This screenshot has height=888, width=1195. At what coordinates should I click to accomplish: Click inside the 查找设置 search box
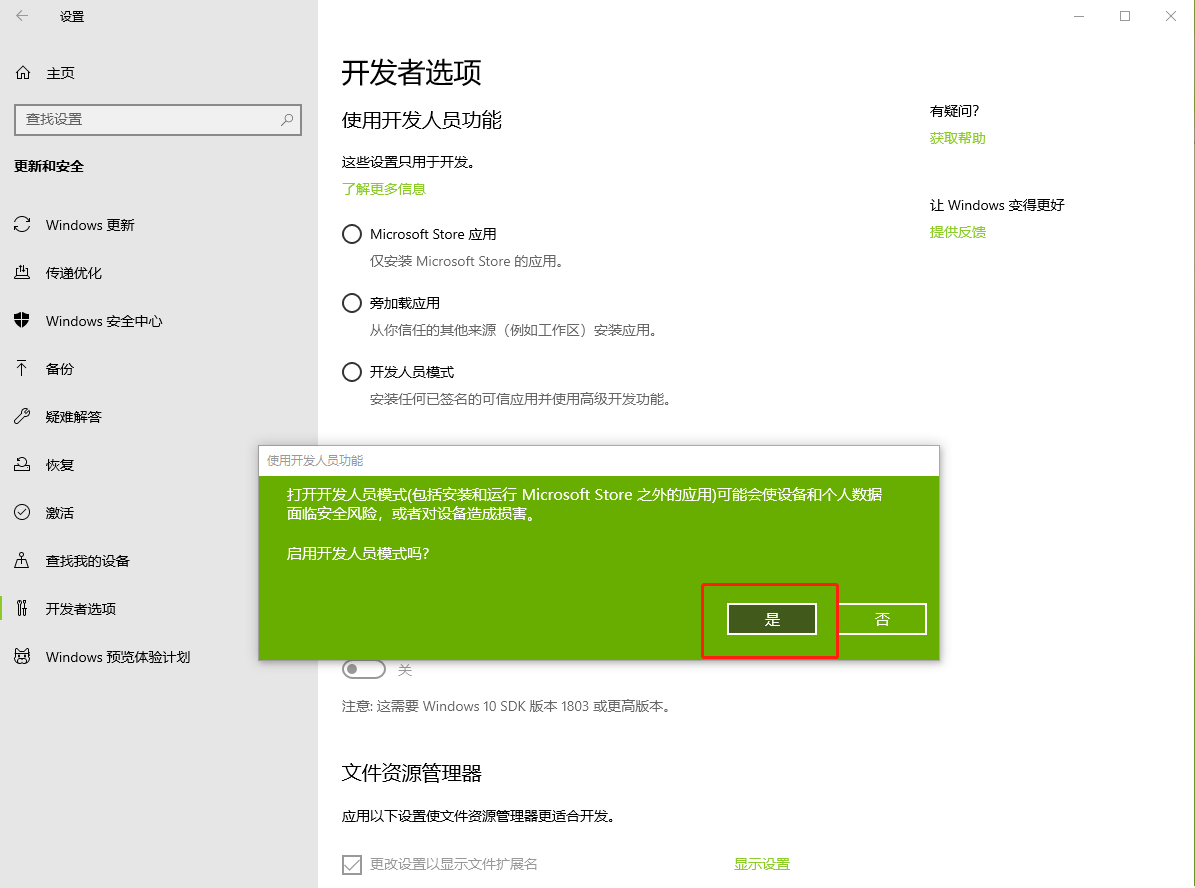157,119
